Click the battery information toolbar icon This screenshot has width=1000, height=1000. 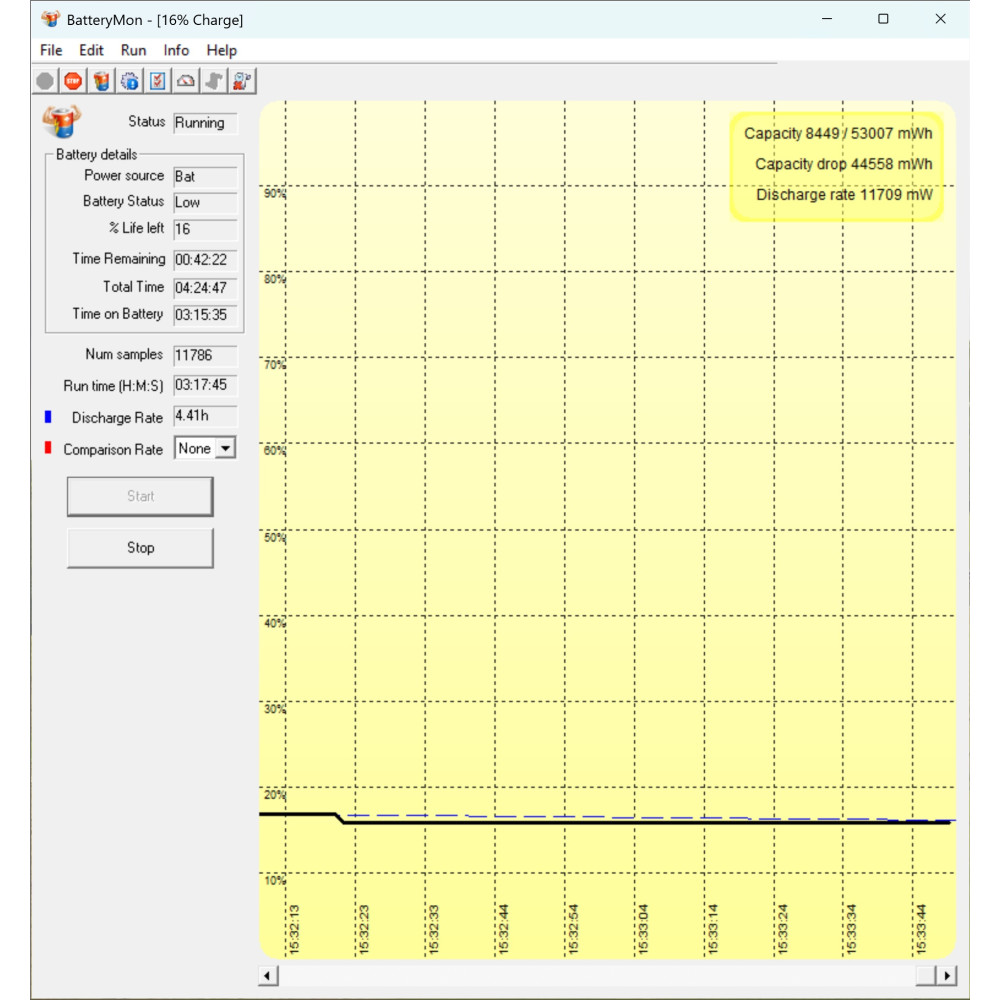click(x=101, y=81)
